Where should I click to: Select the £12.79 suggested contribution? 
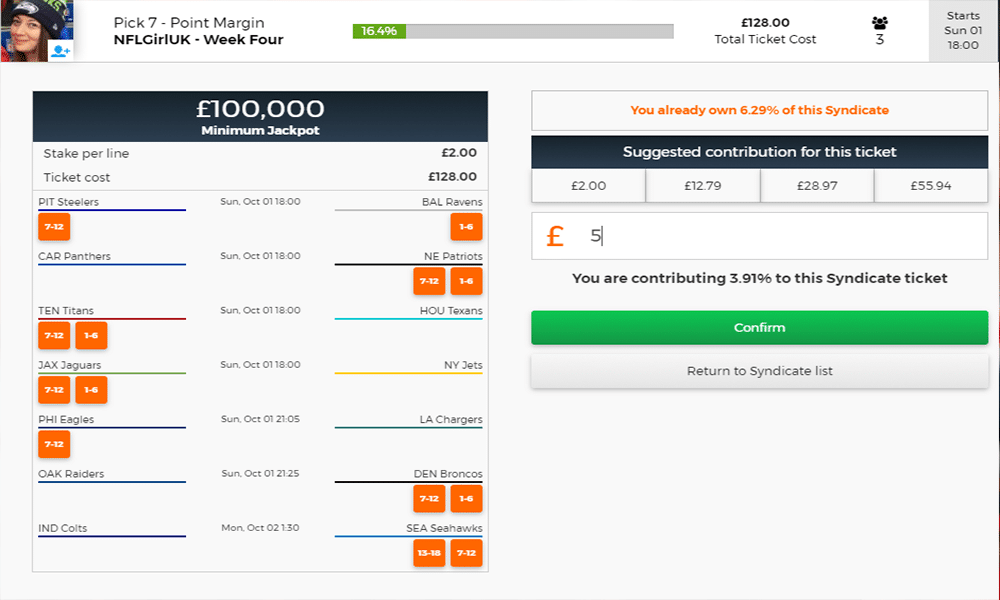pyautogui.click(x=703, y=185)
